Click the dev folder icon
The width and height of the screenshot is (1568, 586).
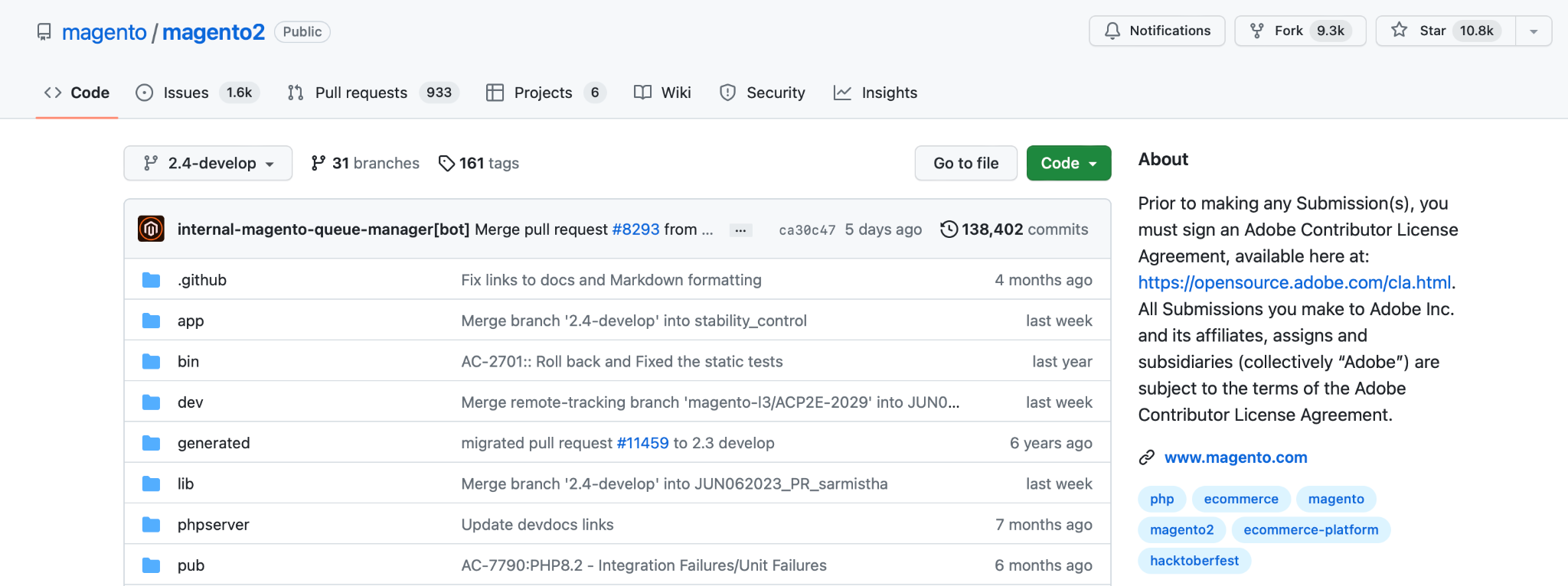tap(151, 402)
